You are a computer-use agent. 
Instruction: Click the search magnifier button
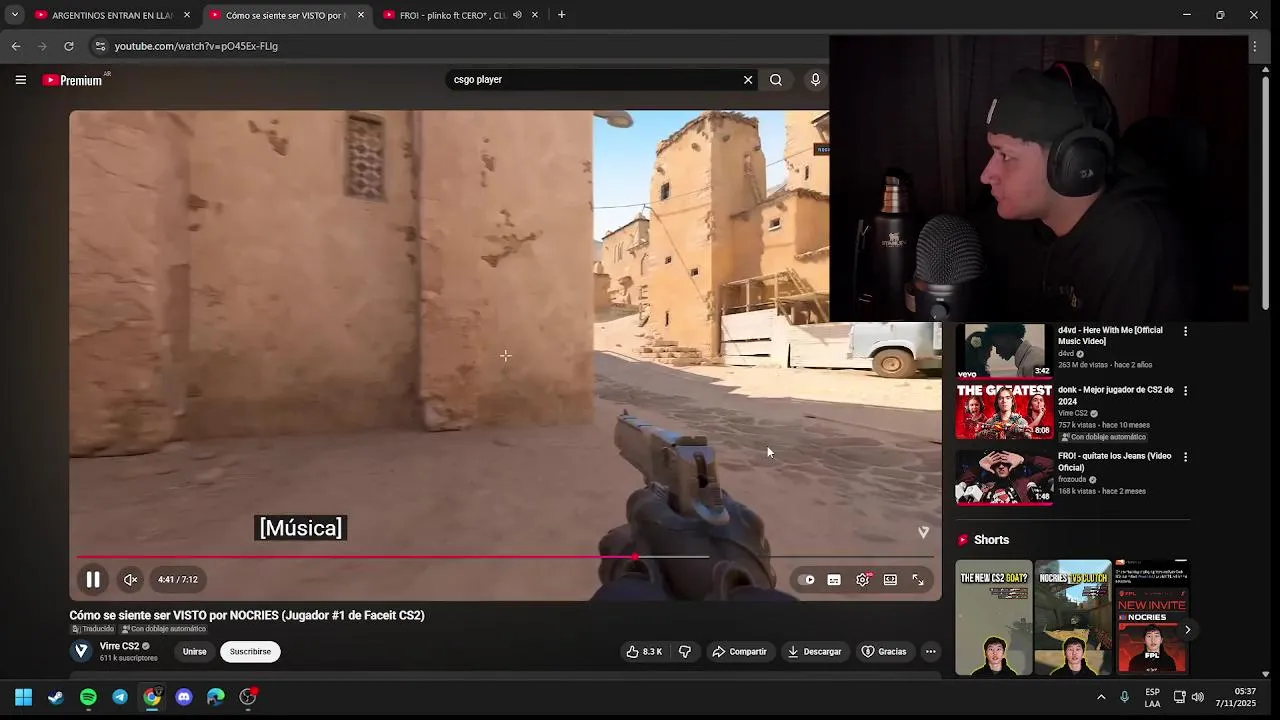pos(775,80)
